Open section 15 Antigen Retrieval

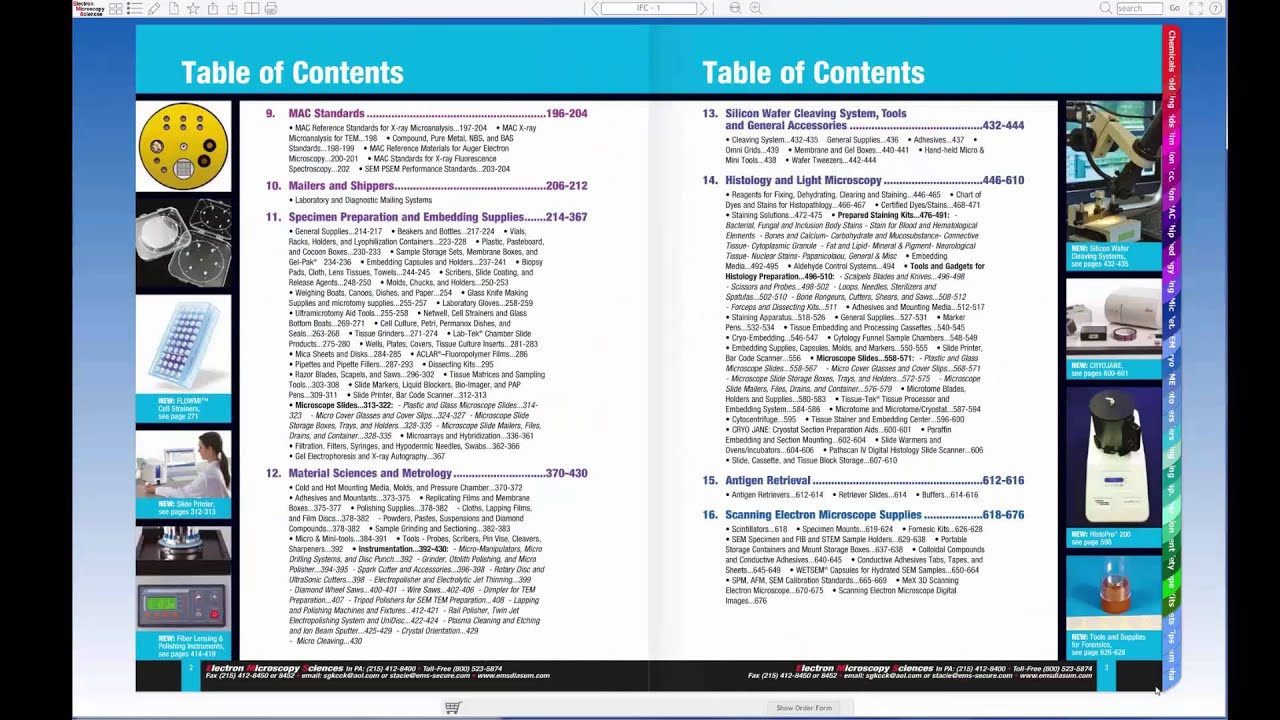[x=864, y=480]
